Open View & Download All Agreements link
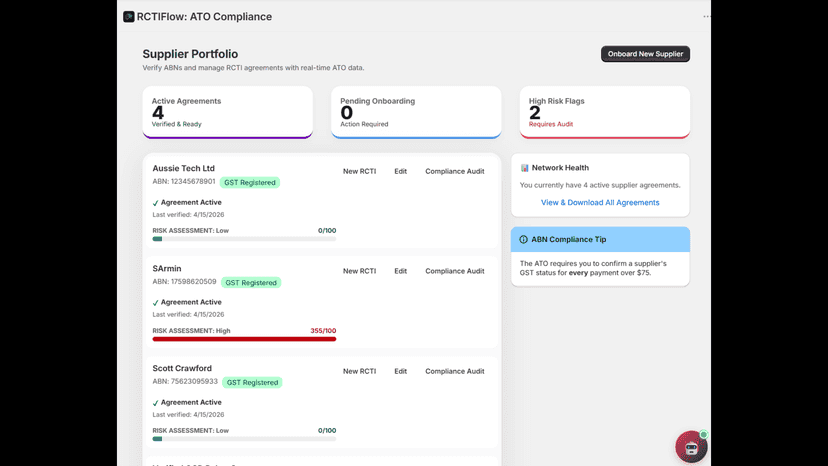828x466 pixels. coord(600,202)
